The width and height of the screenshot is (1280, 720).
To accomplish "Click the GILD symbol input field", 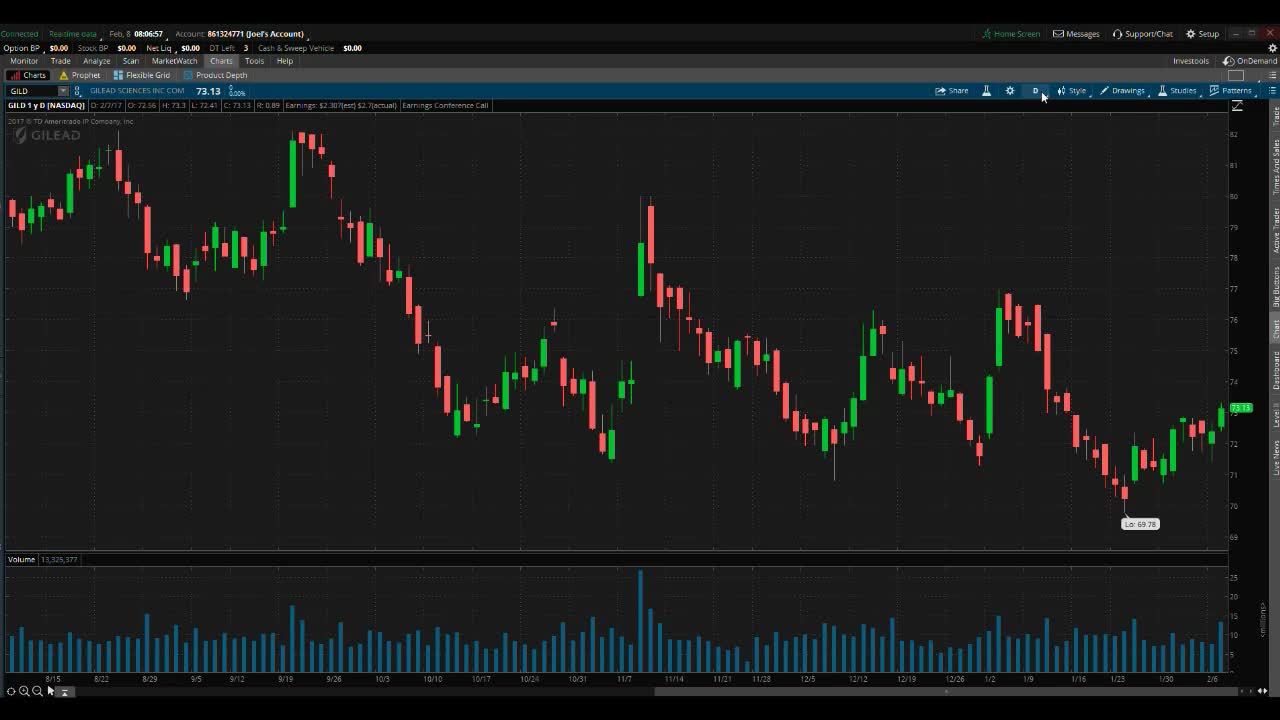I will click(32, 91).
